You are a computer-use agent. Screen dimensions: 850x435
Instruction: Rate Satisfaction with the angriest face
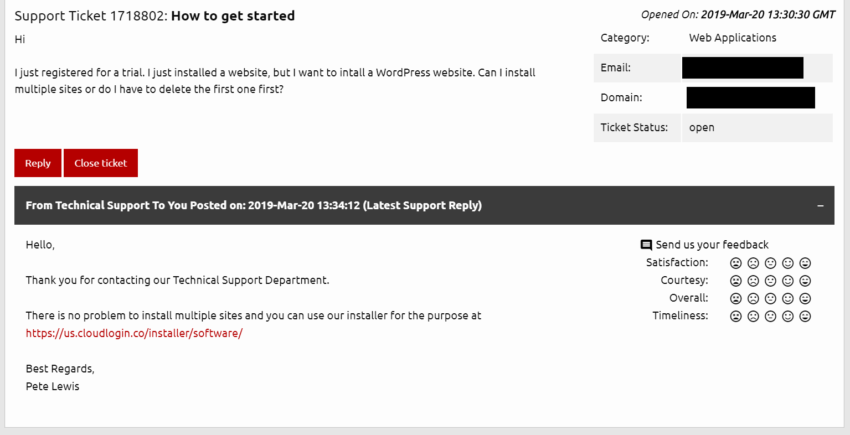click(735, 263)
